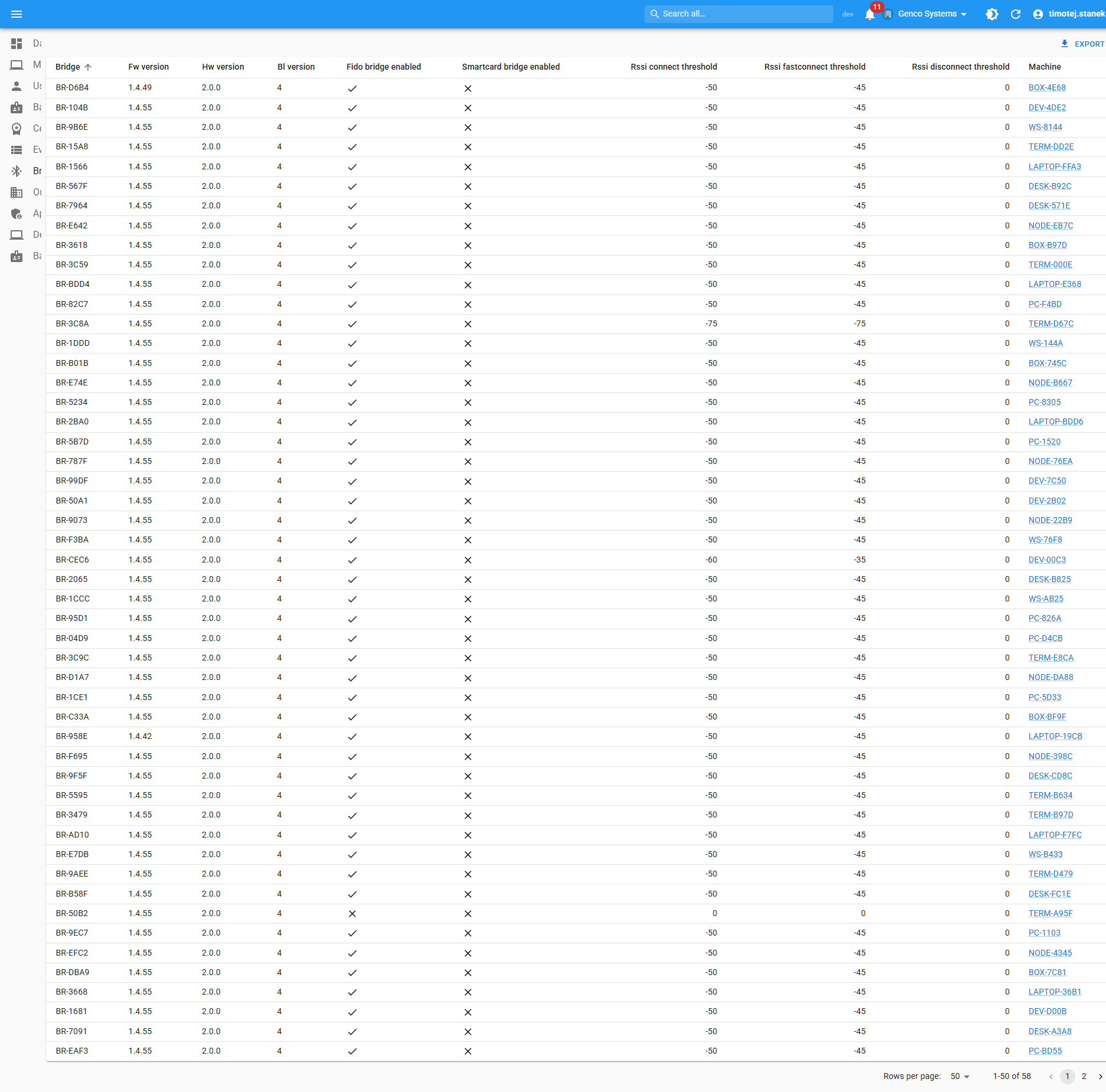Screen dimensions: 1106x1092
Task: Click the Smartcard bridge cross for BR-EAF3
Action: (x=467, y=1051)
